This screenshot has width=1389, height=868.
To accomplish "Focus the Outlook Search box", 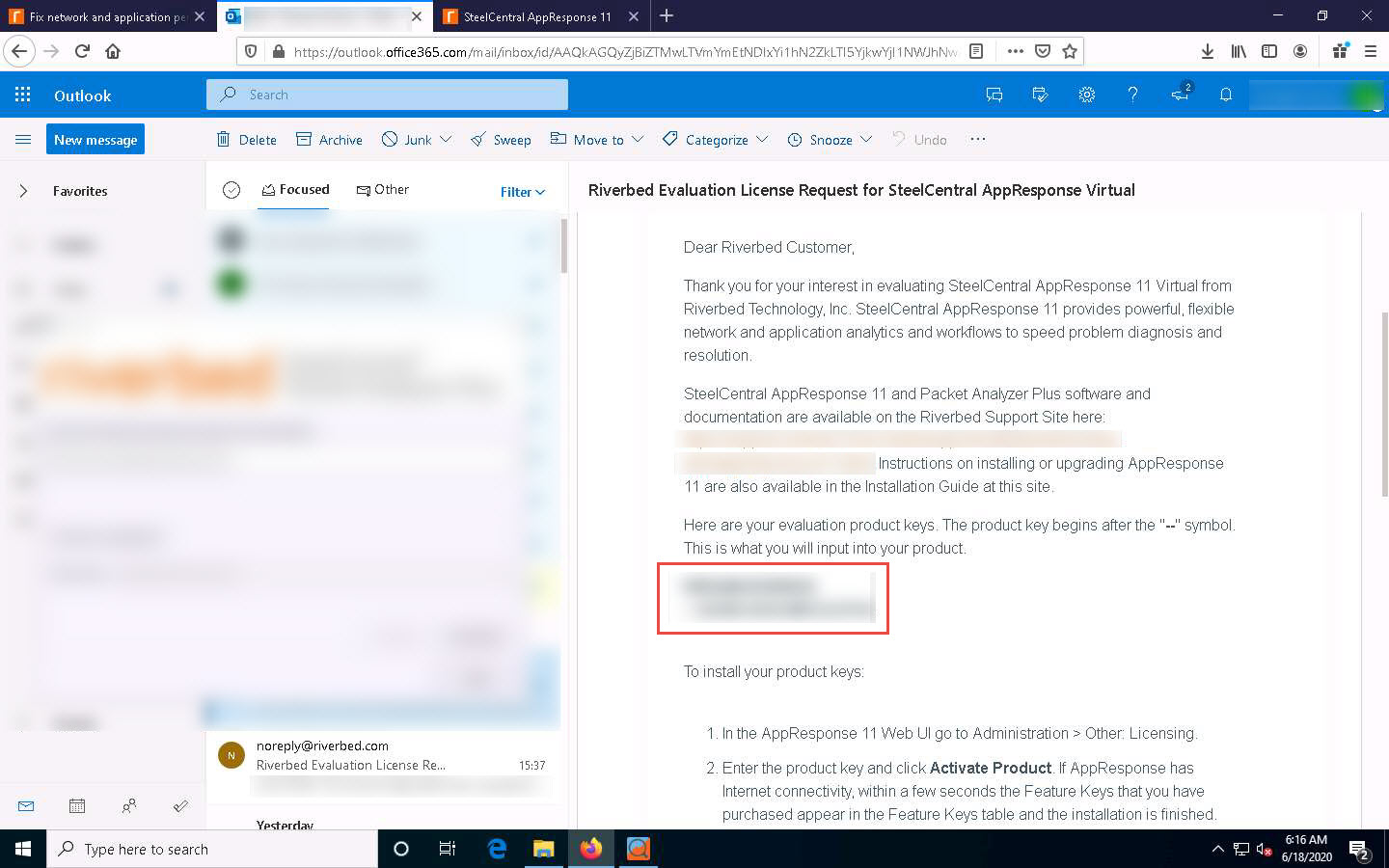I will tap(387, 95).
